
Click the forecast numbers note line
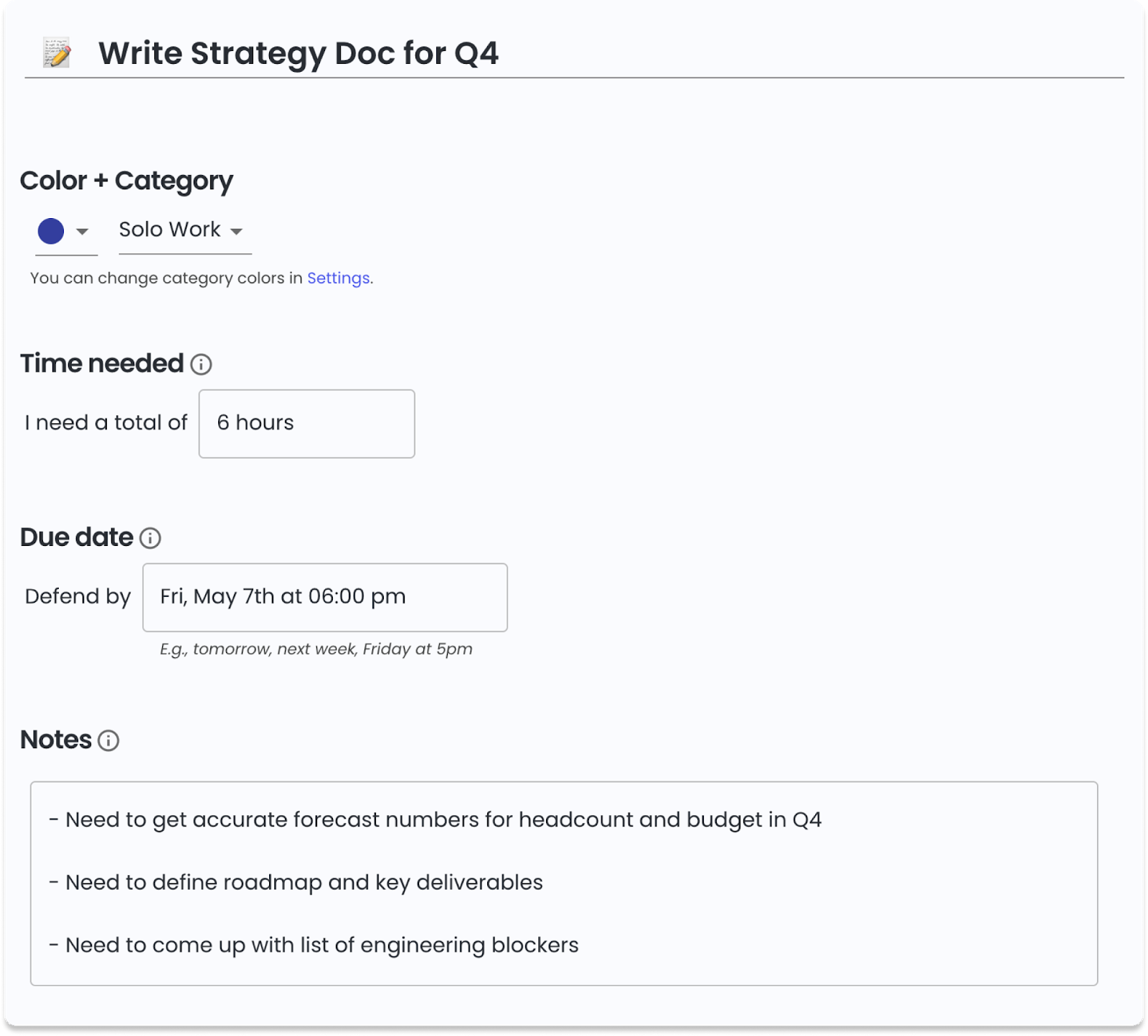(x=435, y=820)
